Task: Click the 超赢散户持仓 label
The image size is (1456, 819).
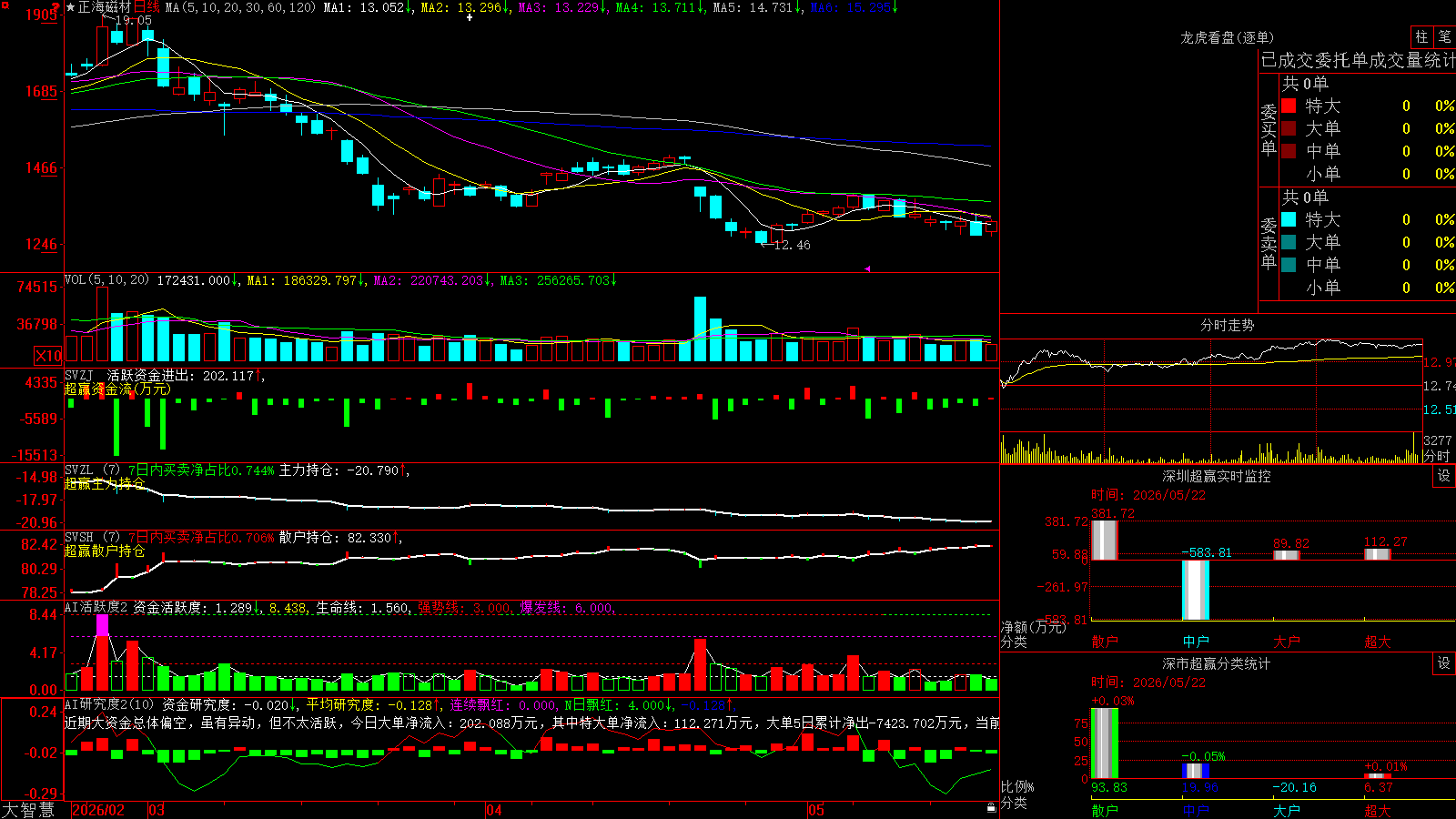Action: 105,551
